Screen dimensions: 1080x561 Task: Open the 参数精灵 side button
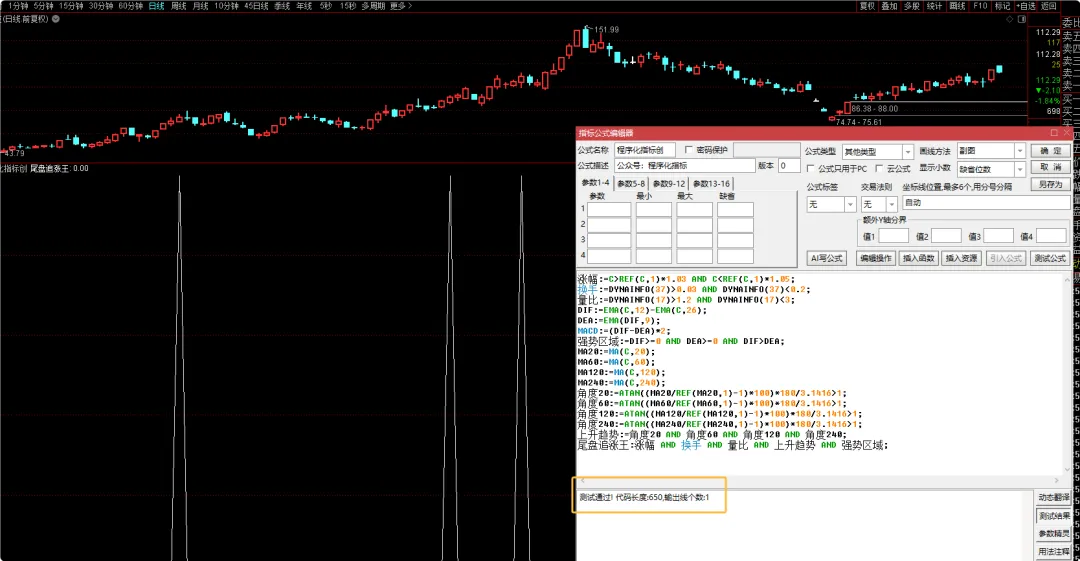tap(1054, 533)
